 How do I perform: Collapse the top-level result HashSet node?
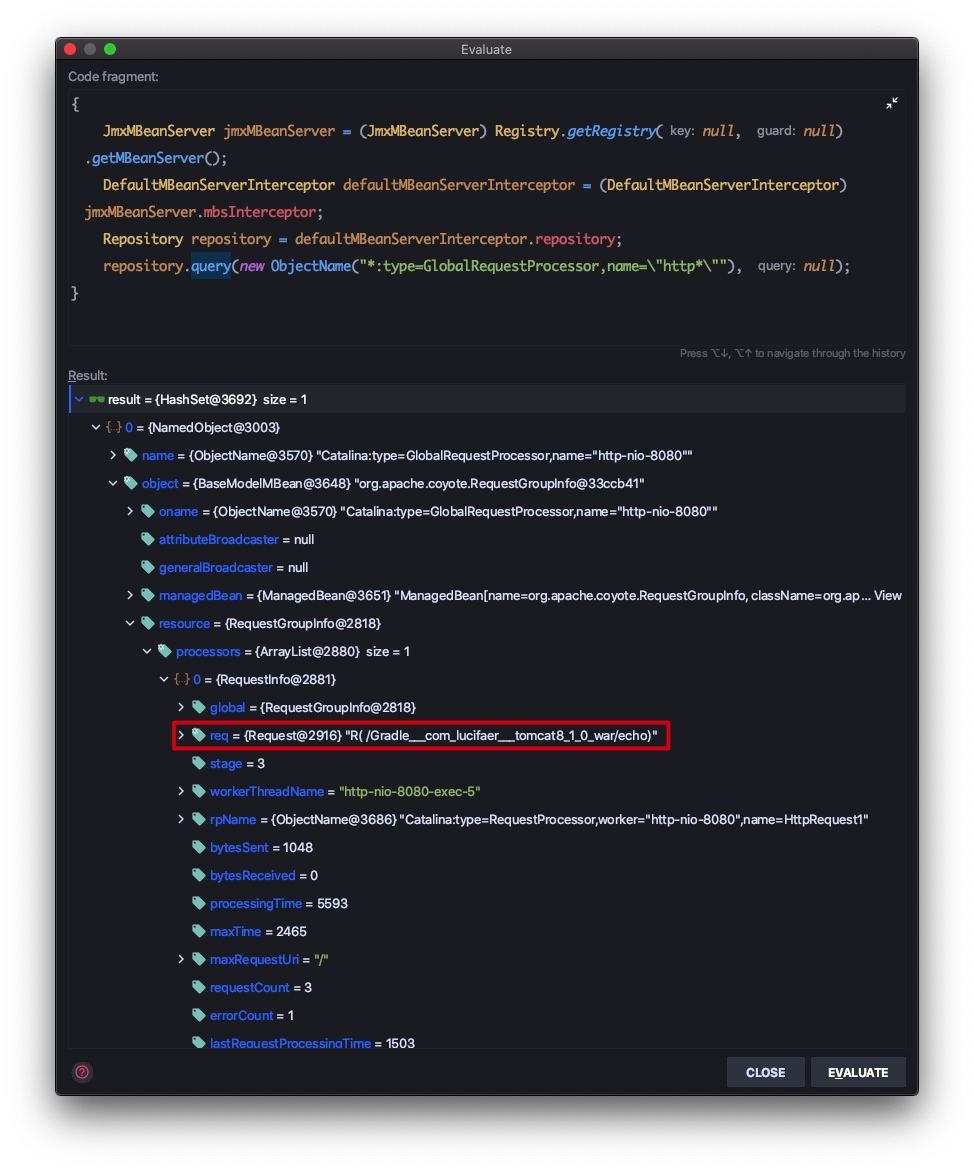coord(79,399)
